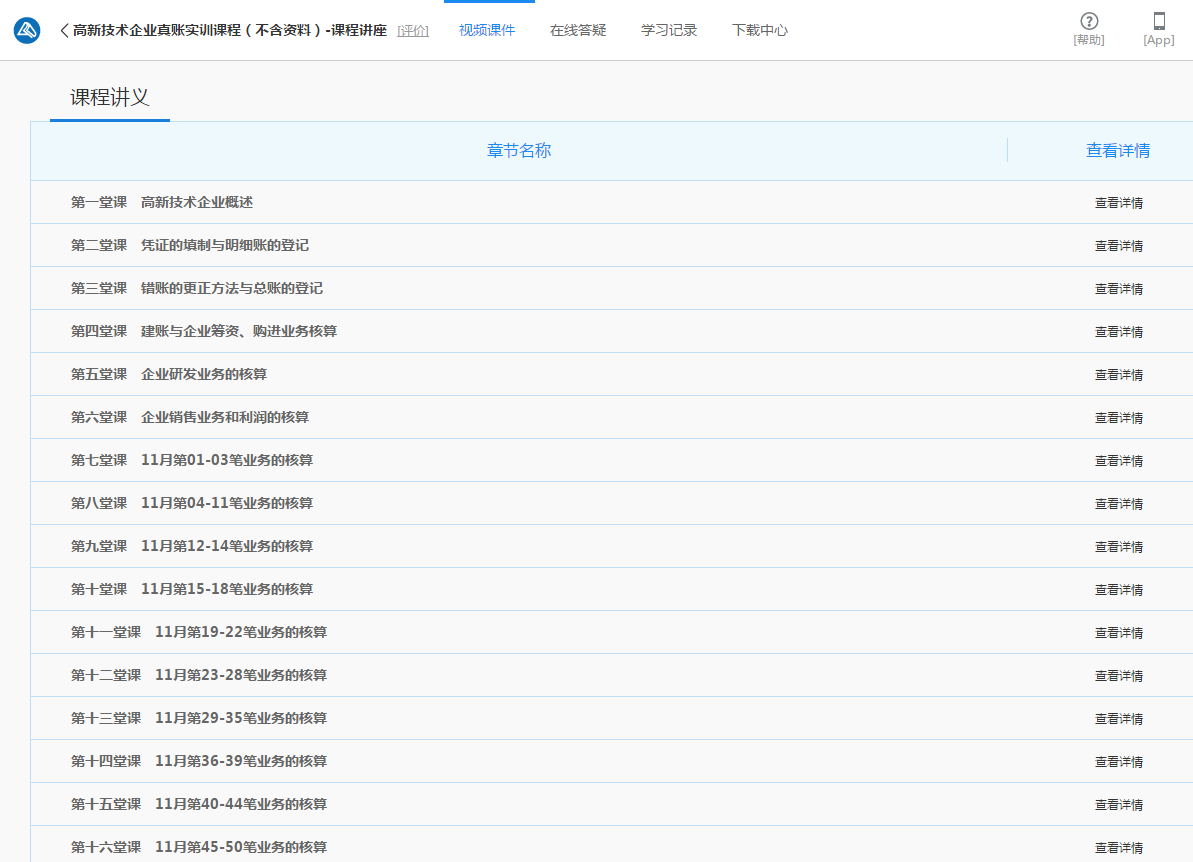
Task: Select chapter title 第六堂课 企业销售业务和利润的核算
Action: 190,417
